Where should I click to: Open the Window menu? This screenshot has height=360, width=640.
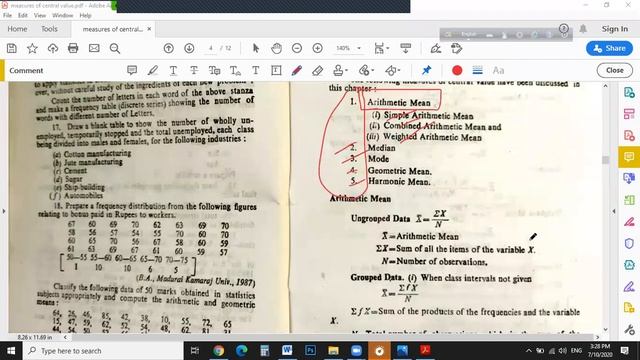pos(62,15)
